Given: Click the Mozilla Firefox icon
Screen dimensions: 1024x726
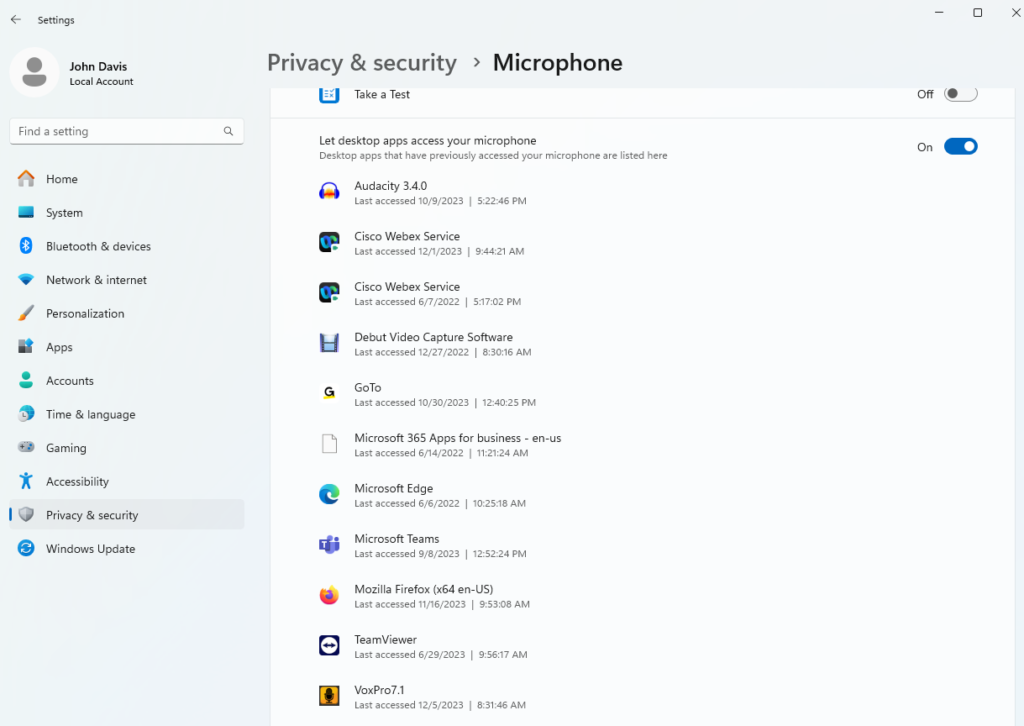Looking at the screenshot, I should 329,596.
